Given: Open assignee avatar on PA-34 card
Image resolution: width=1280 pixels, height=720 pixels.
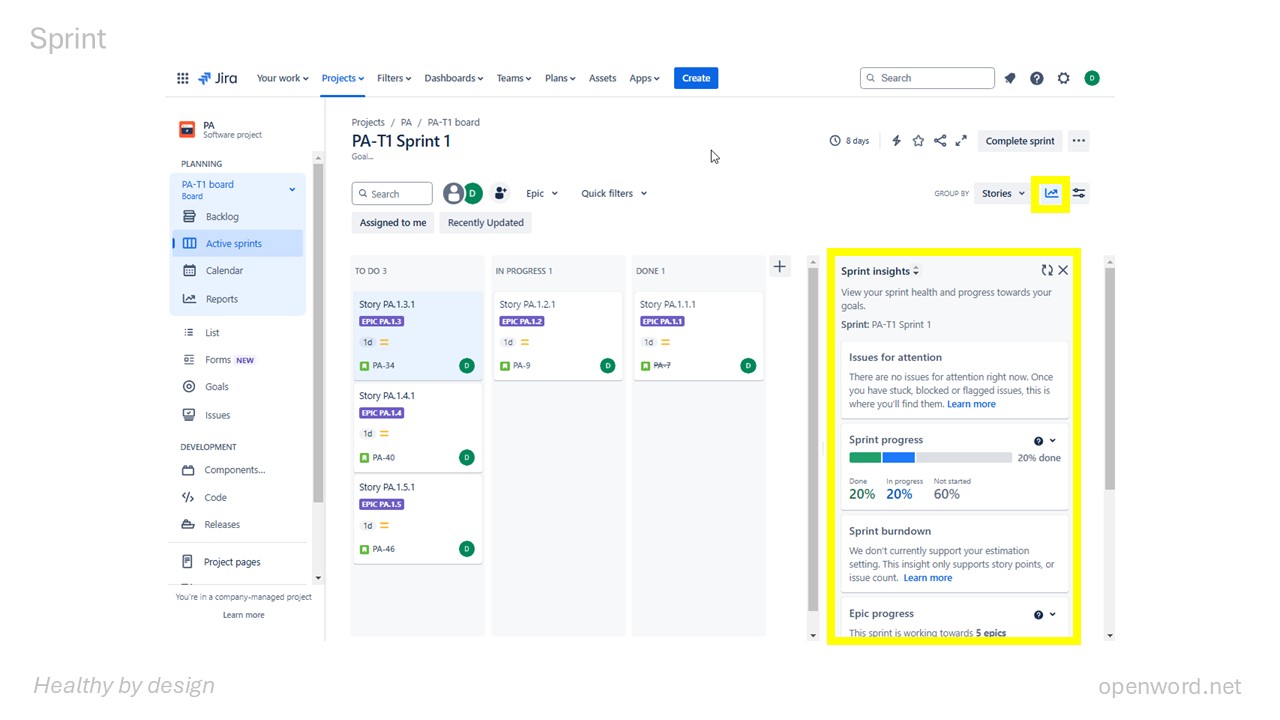Looking at the screenshot, I should [466, 366].
